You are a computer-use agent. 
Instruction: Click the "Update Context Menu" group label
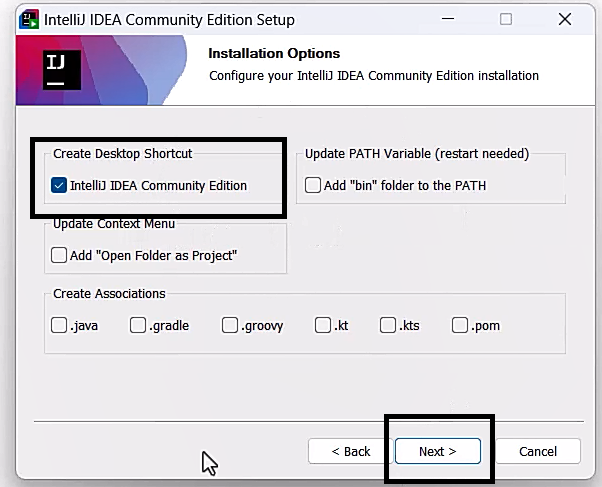[114, 224]
